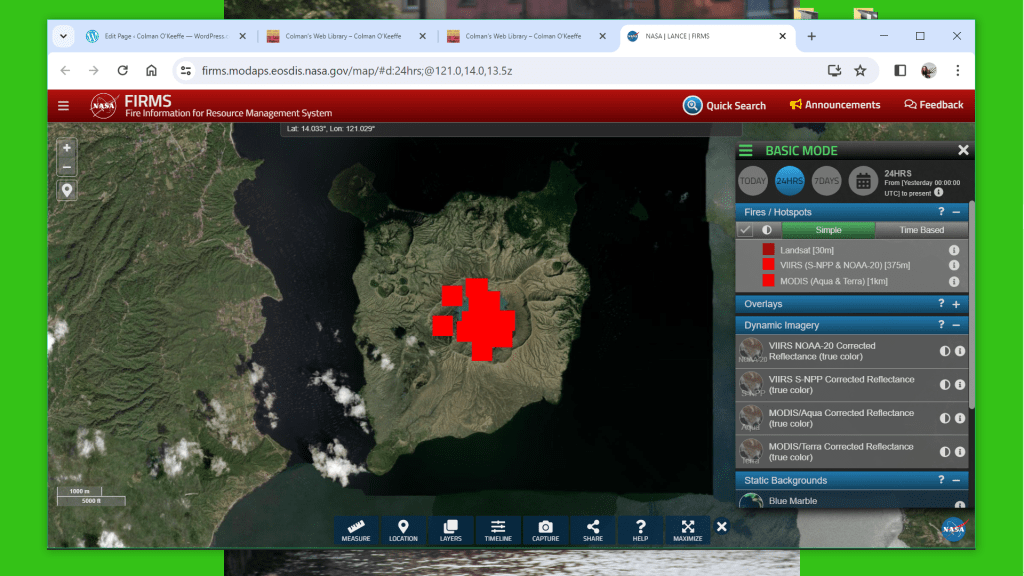
Task: Open the Measure tool
Action: pos(355,530)
